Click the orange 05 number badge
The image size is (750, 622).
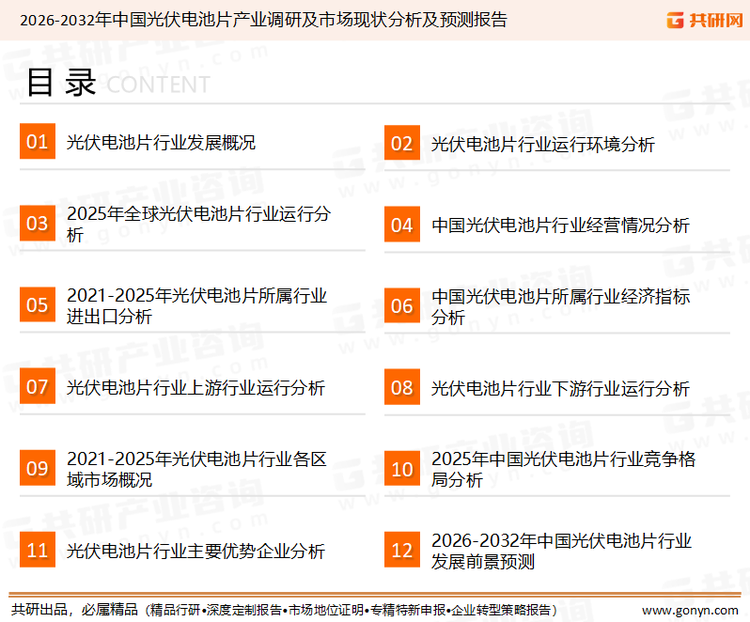click(x=37, y=305)
